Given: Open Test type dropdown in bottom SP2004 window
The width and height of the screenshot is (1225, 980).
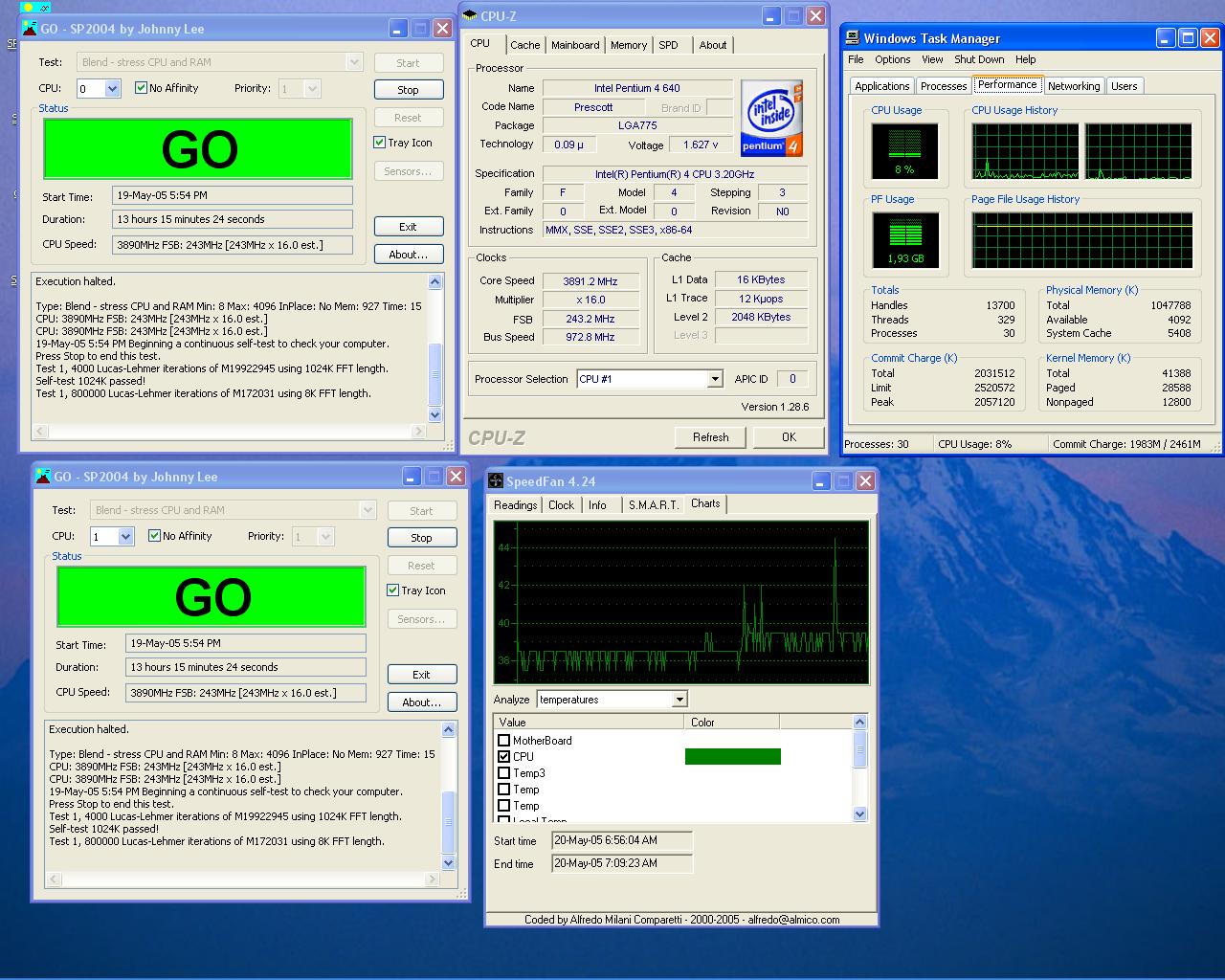Looking at the screenshot, I should (x=367, y=510).
